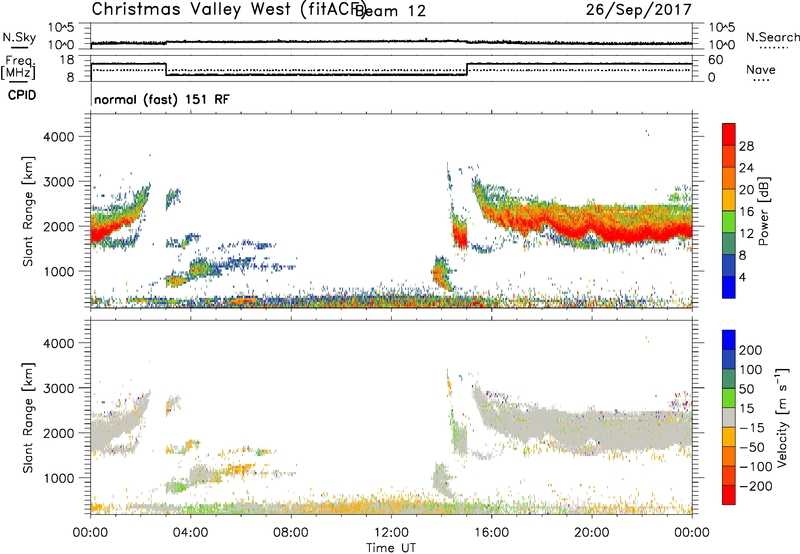Click the 'CPID' label
Viewport: 800px width, 554px height.
(22, 95)
